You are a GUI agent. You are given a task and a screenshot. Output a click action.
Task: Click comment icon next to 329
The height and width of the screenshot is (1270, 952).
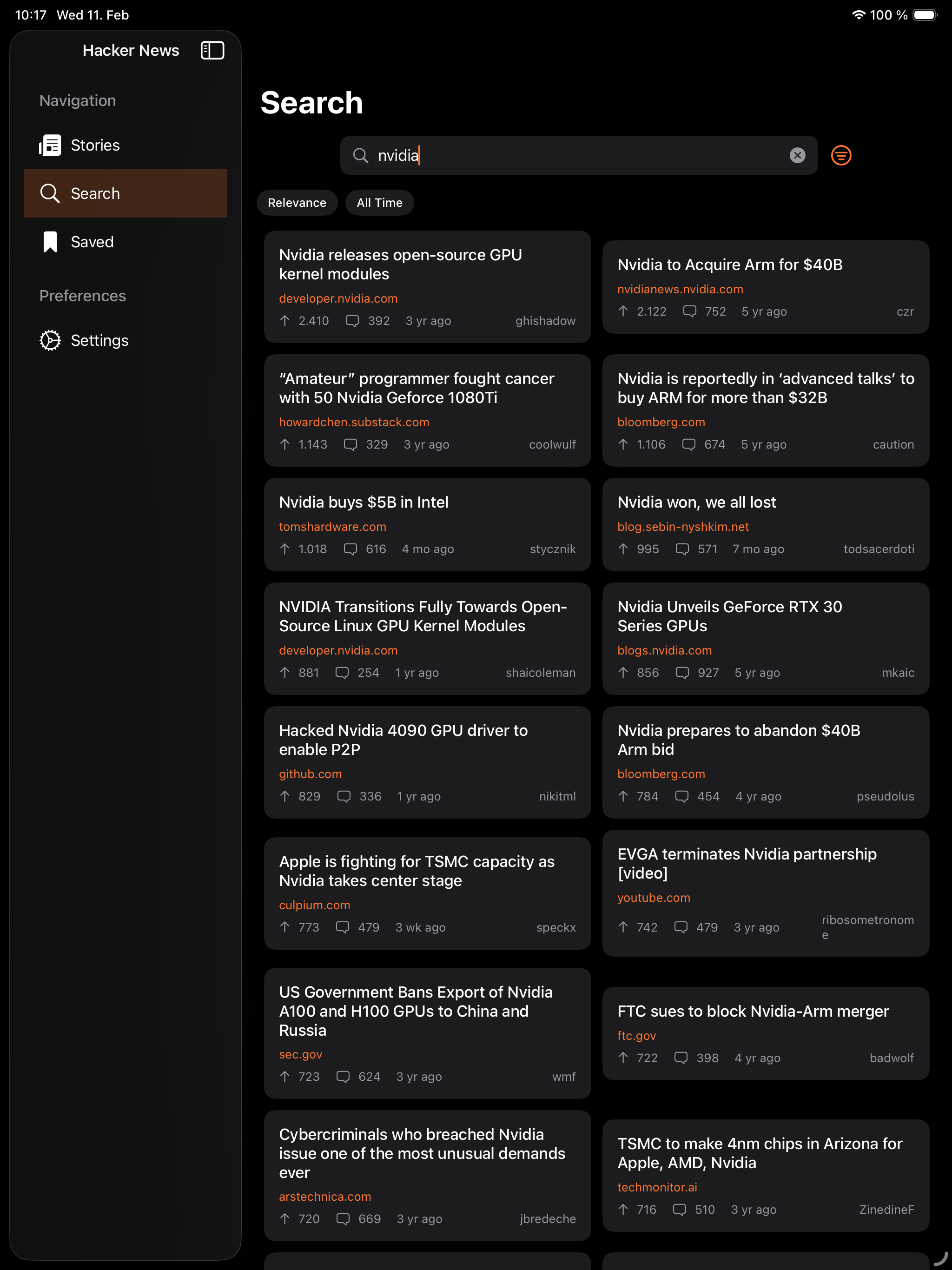point(350,444)
